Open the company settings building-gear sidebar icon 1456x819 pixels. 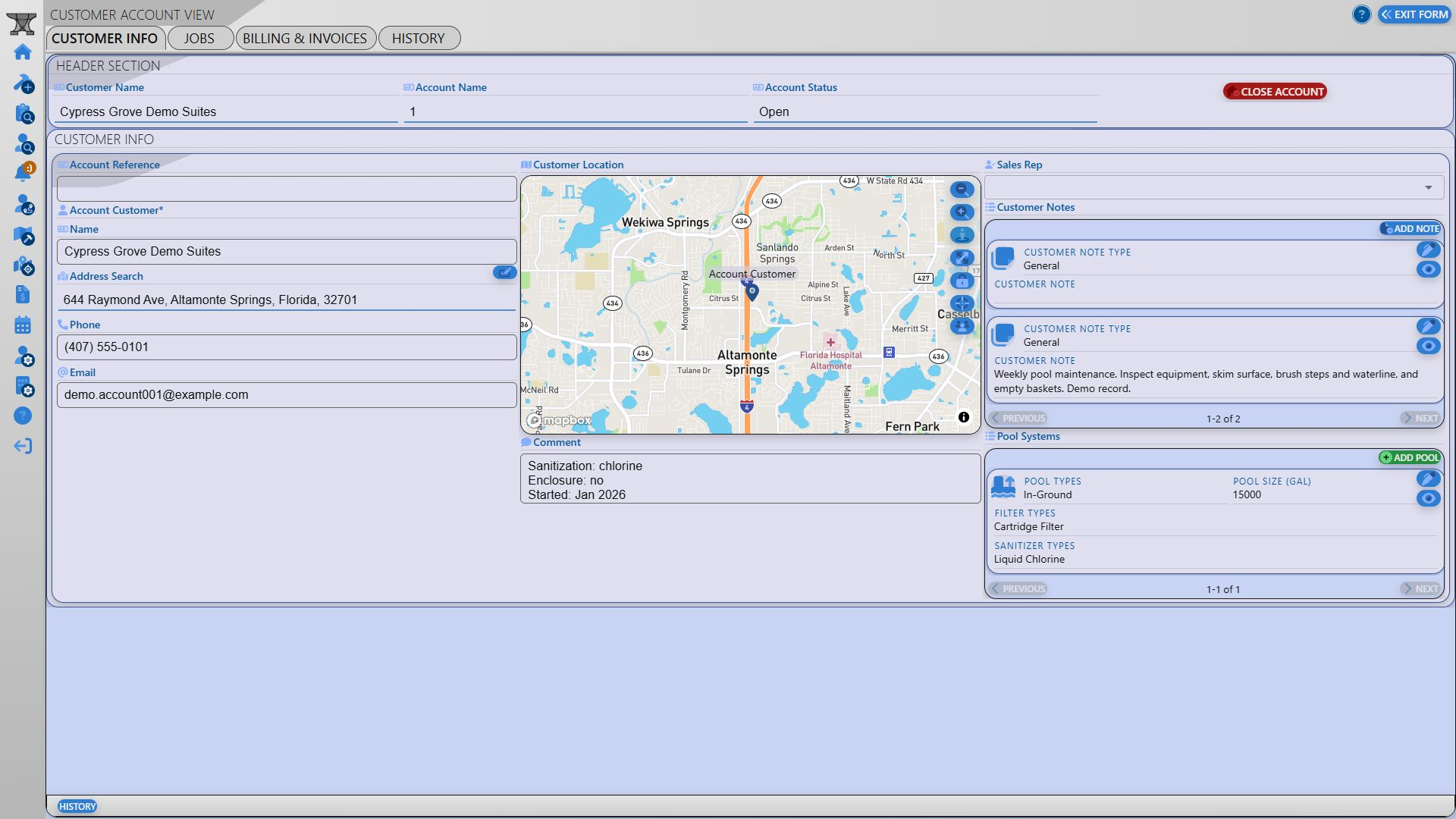click(24, 386)
